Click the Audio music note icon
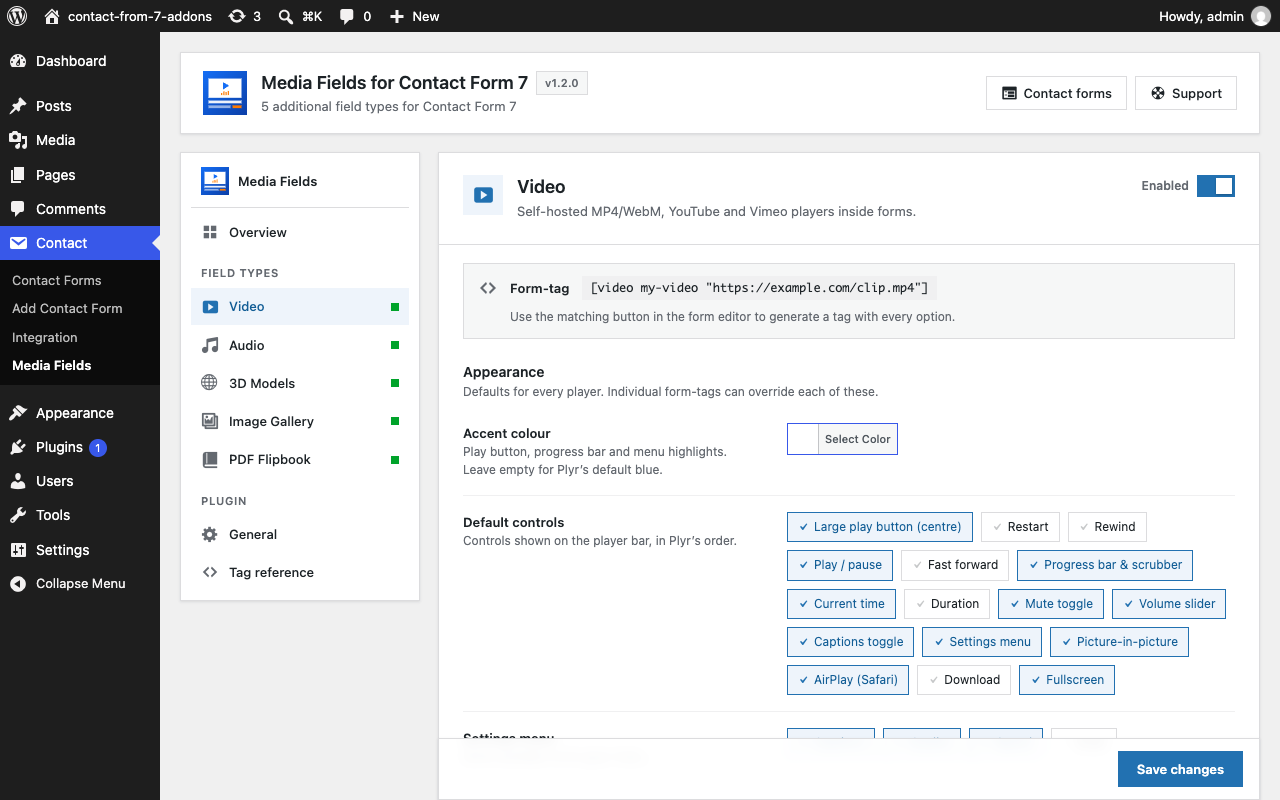1280x800 pixels. click(x=210, y=345)
